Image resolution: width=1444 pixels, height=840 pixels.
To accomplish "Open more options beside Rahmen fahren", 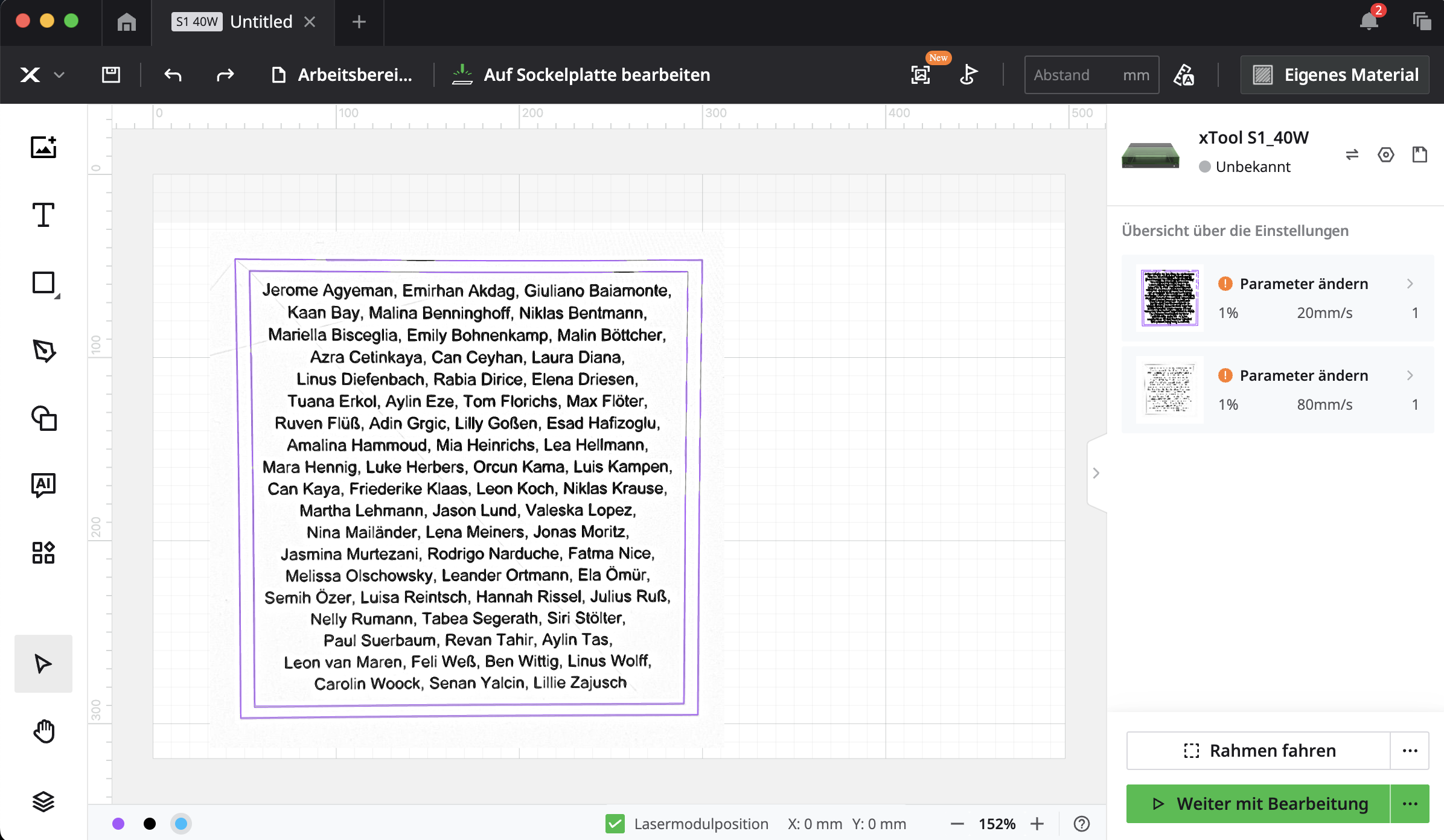I will pyautogui.click(x=1410, y=751).
